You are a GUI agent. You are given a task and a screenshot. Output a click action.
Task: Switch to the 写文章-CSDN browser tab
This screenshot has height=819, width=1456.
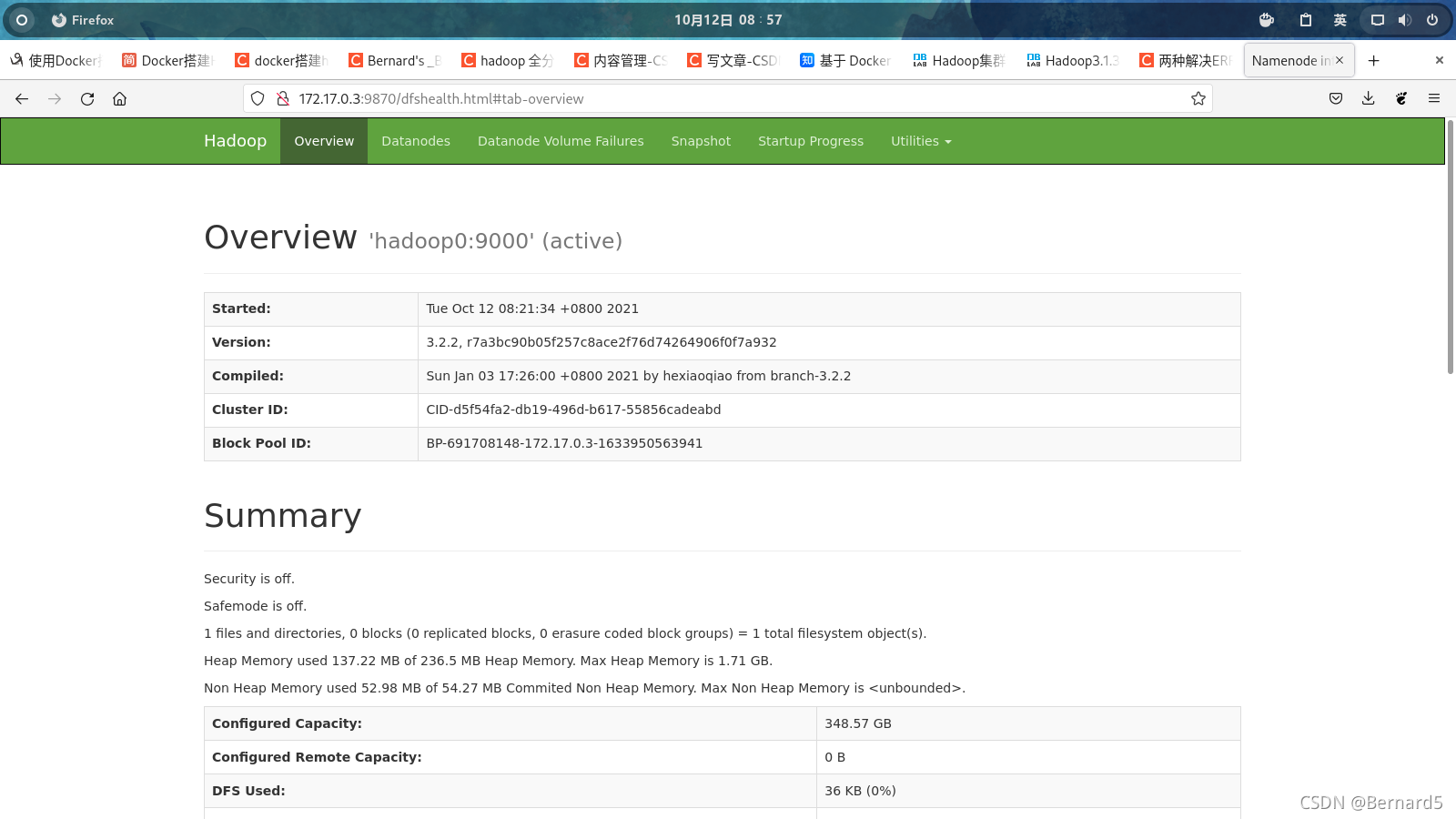[733, 60]
